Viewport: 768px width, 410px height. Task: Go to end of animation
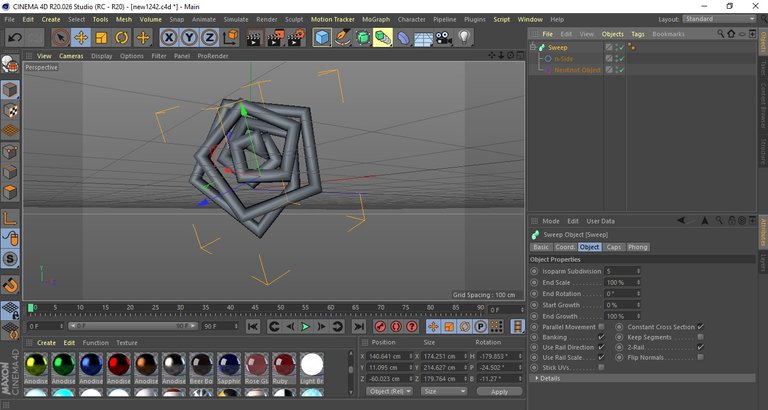click(359, 327)
